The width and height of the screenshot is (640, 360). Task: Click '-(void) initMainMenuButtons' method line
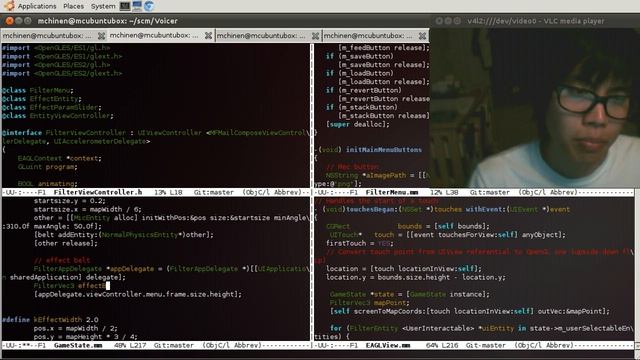(368, 150)
